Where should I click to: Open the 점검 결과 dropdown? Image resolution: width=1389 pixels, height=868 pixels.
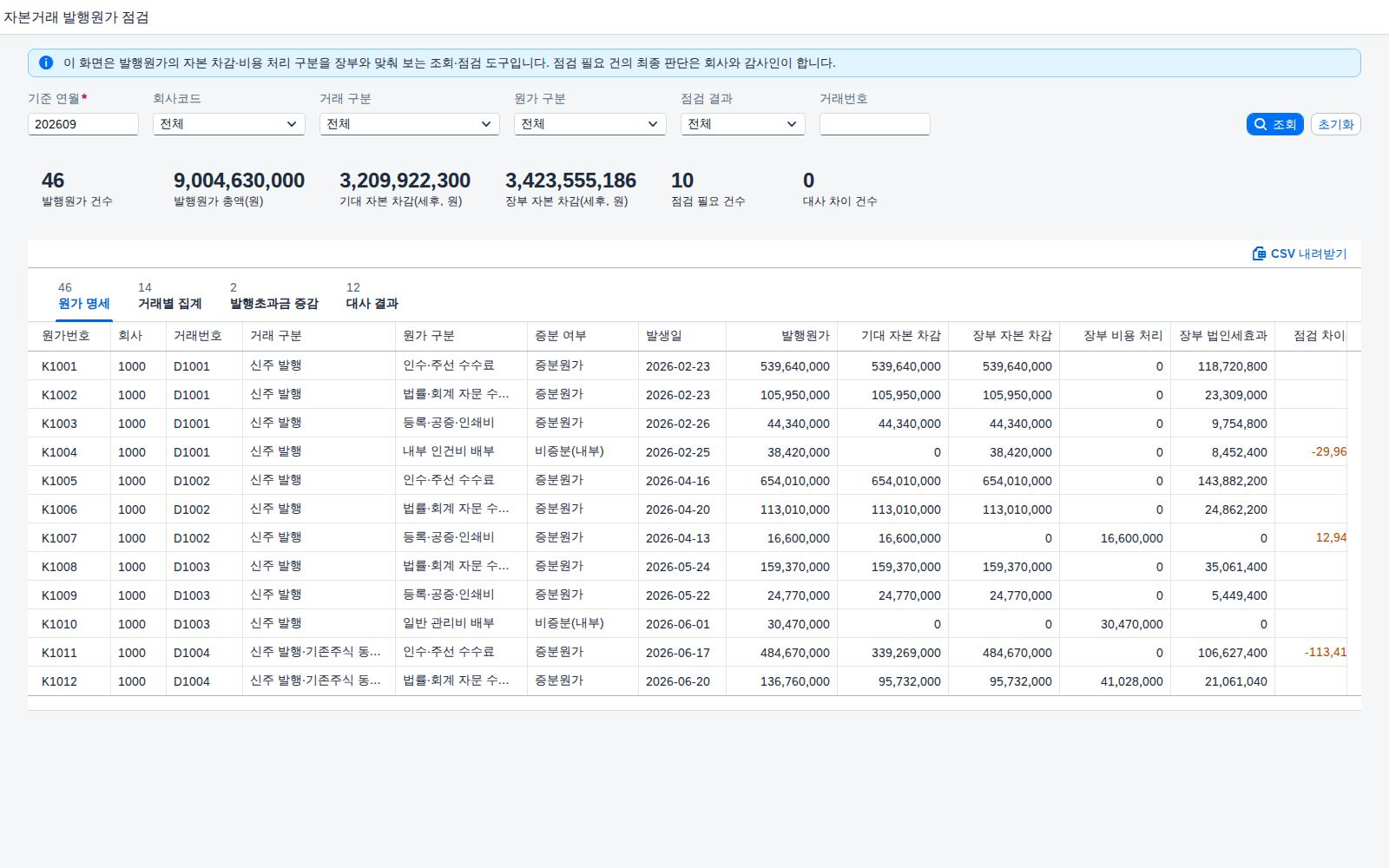coord(743,124)
